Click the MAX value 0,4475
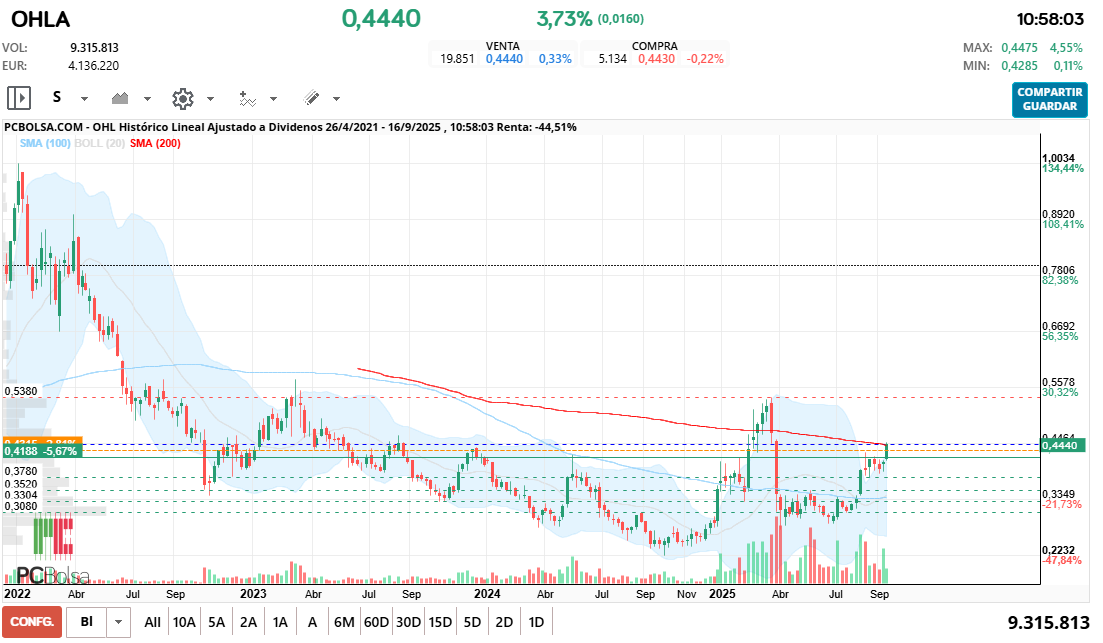The height and width of the screenshot is (643, 1103). click(x=1019, y=48)
